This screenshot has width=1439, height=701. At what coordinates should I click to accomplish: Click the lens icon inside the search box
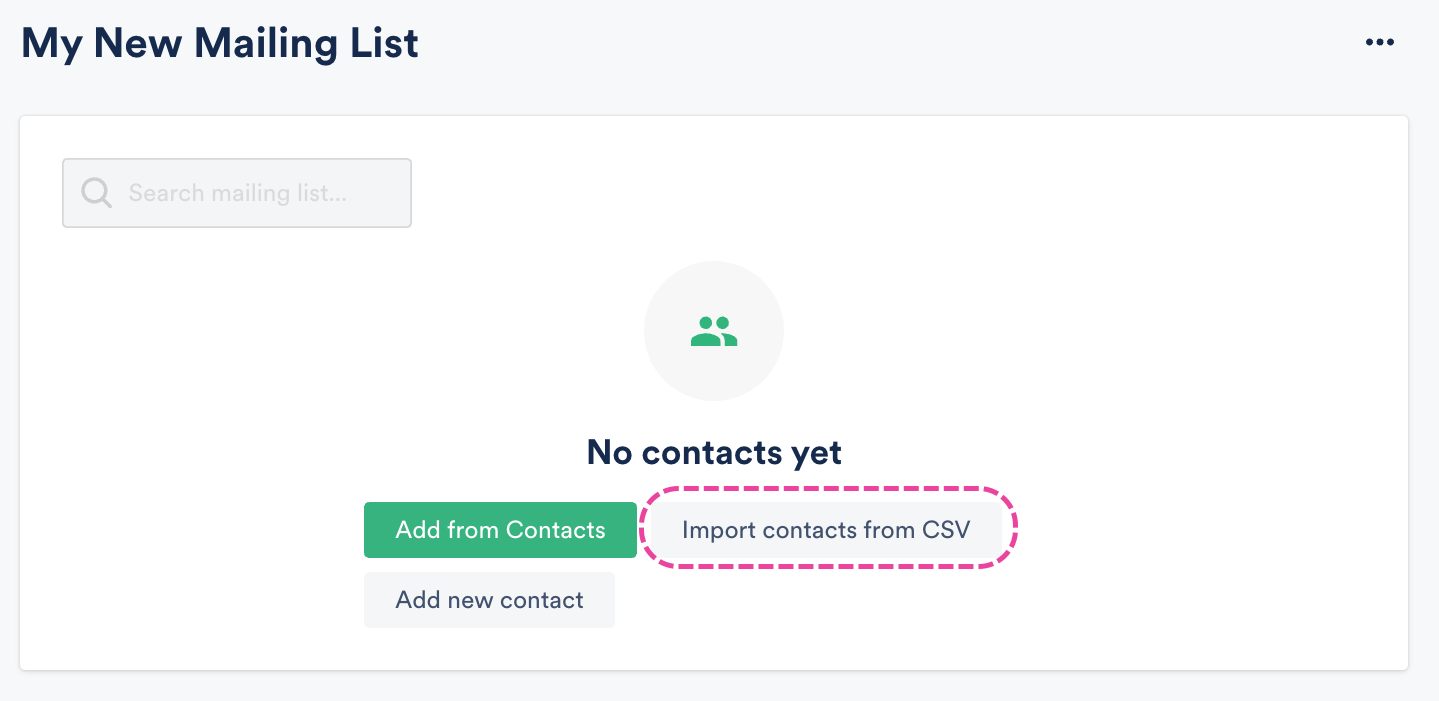click(96, 193)
